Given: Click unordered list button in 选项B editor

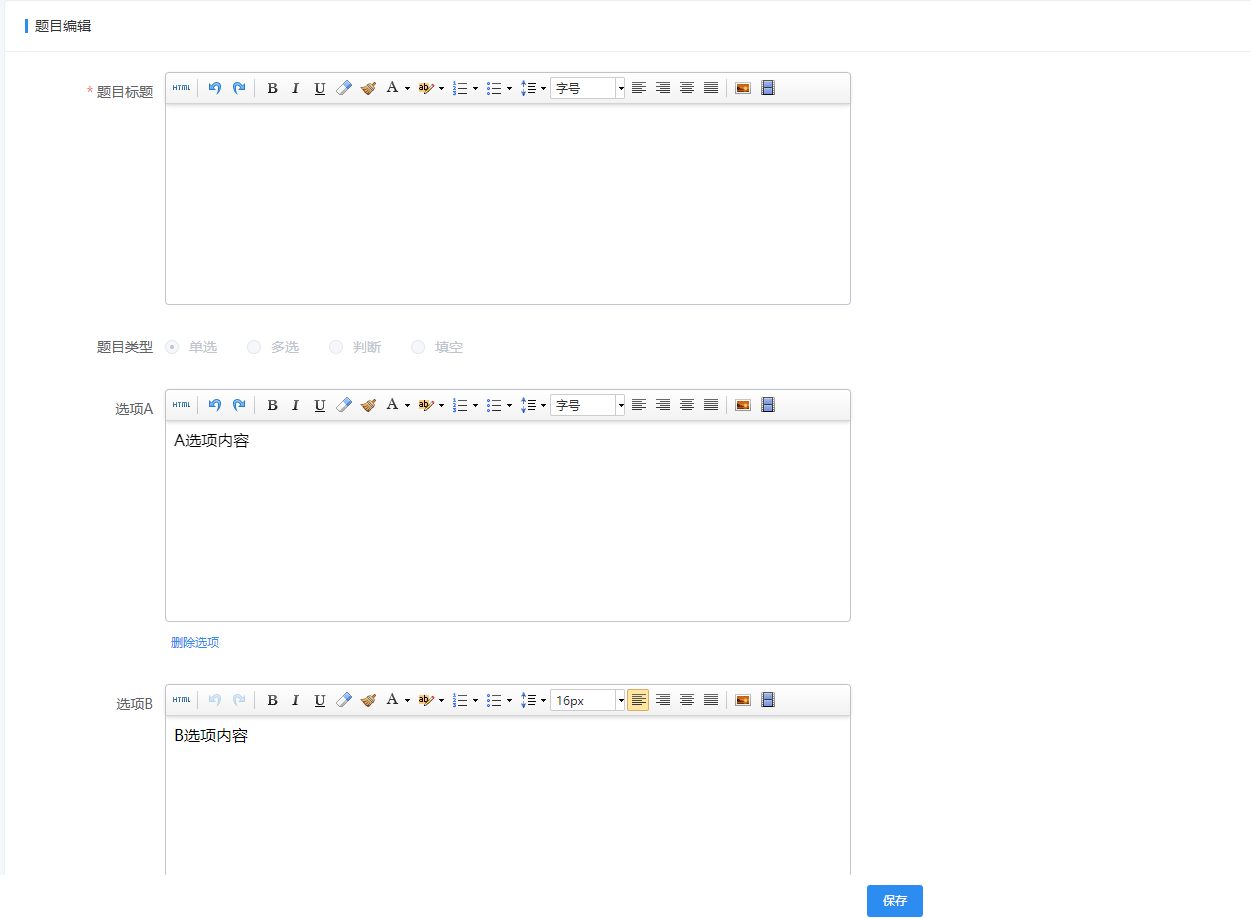Looking at the screenshot, I should [494, 700].
